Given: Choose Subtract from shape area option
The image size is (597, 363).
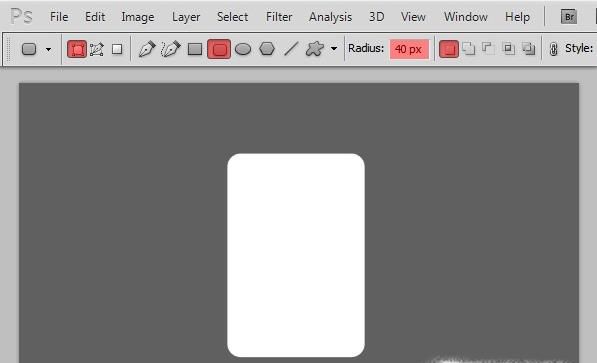Looking at the screenshot, I should 488,48.
